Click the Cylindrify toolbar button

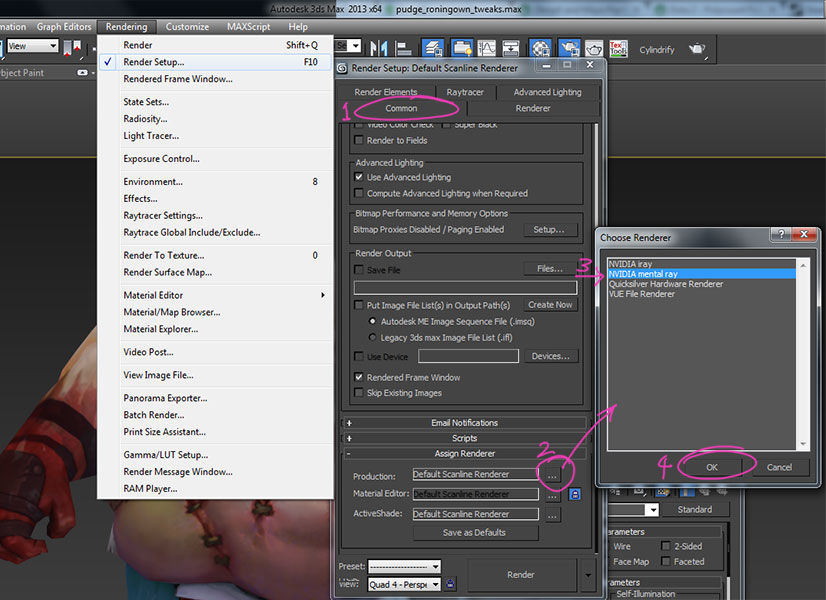(x=656, y=50)
